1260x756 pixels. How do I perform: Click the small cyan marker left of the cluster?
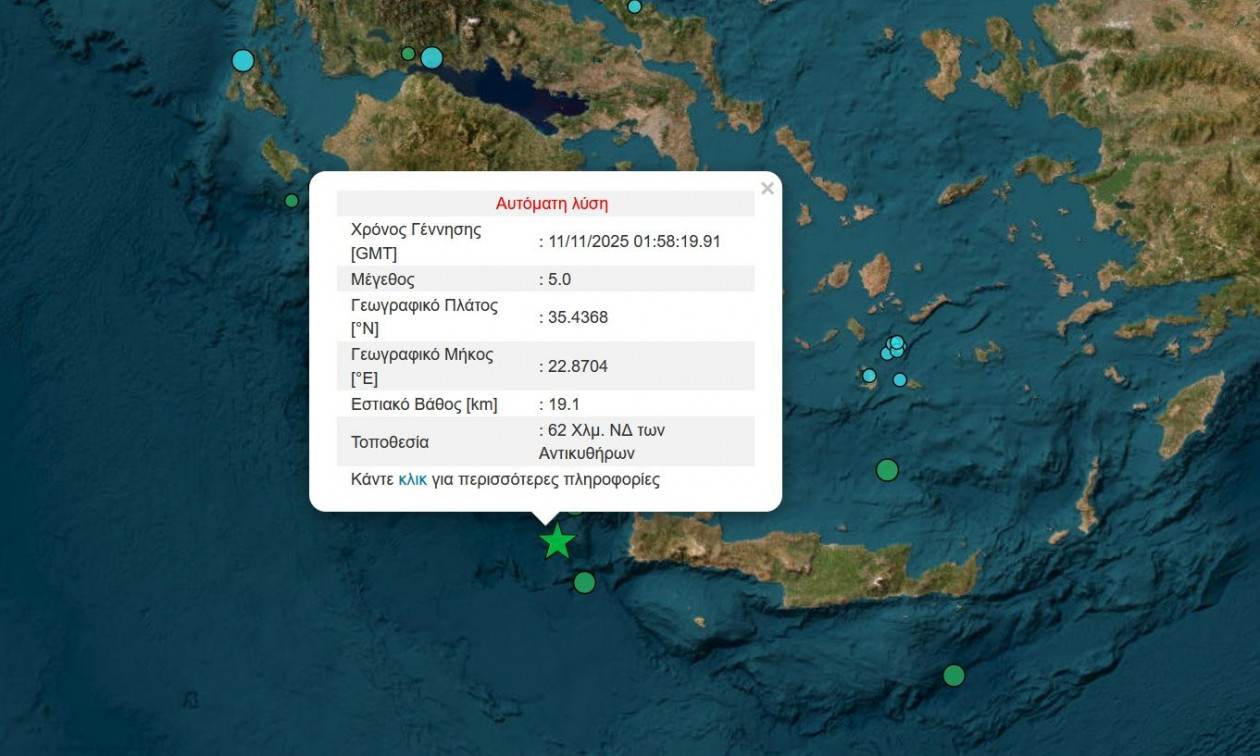coord(867,375)
